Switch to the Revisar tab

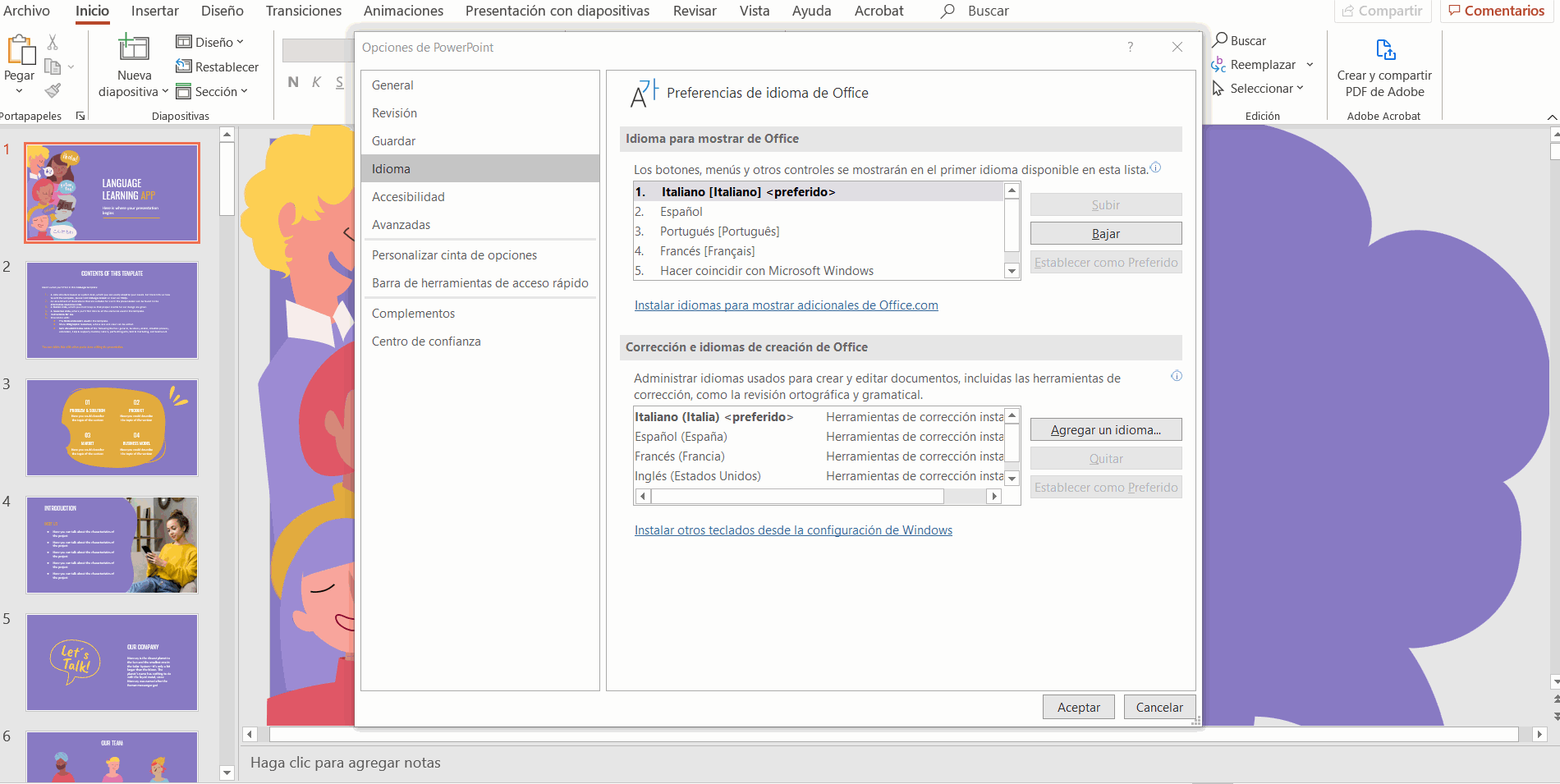[695, 11]
